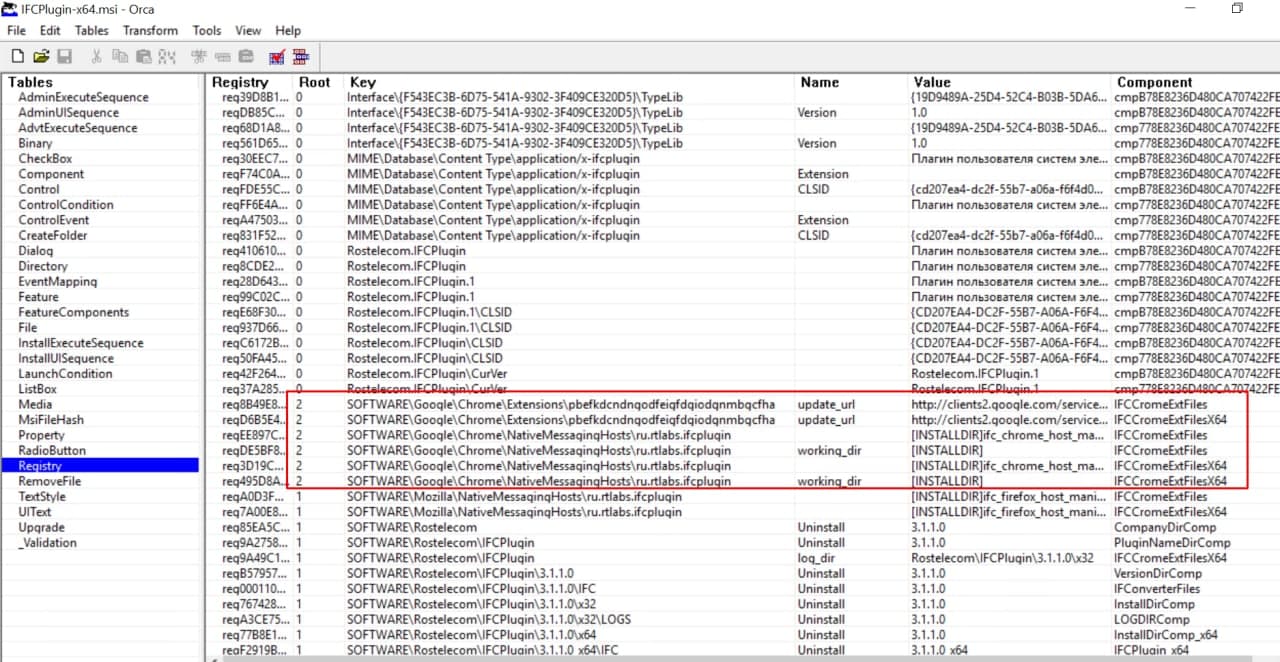Sort by the Root column header
Screen dimensions: 1280x662
click(315, 82)
